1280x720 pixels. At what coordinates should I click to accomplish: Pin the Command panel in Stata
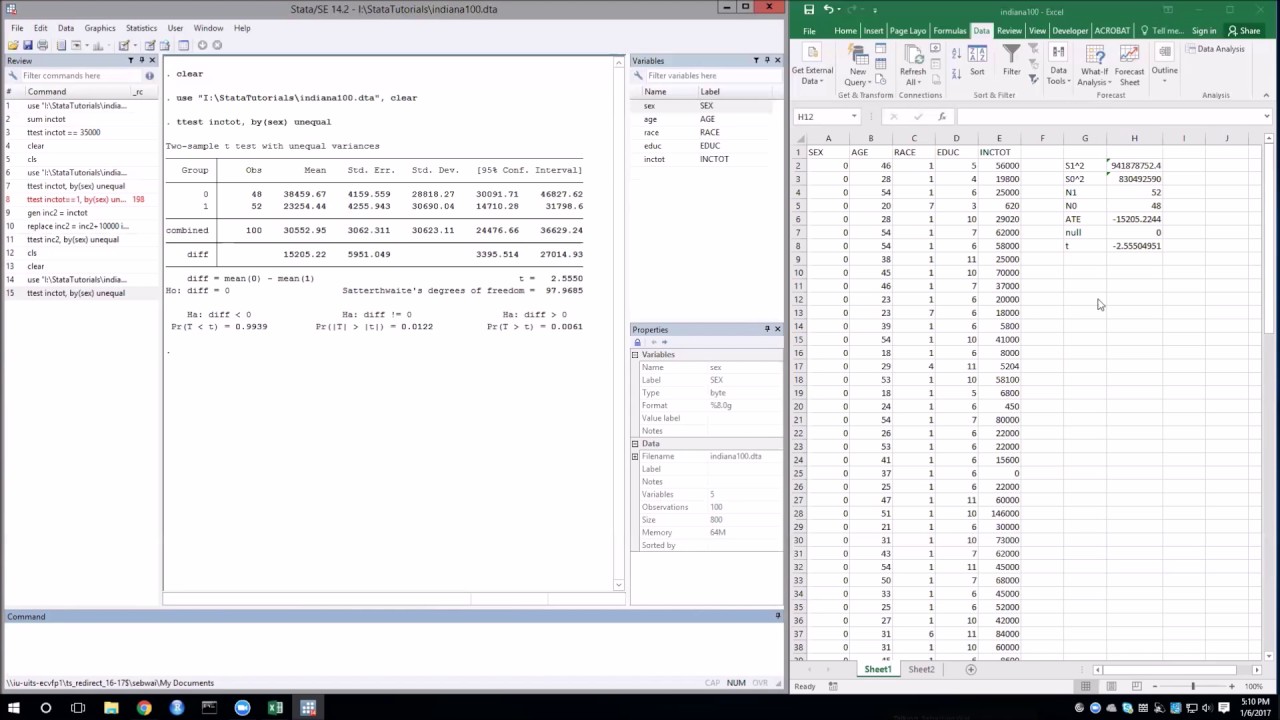click(x=778, y=616)
